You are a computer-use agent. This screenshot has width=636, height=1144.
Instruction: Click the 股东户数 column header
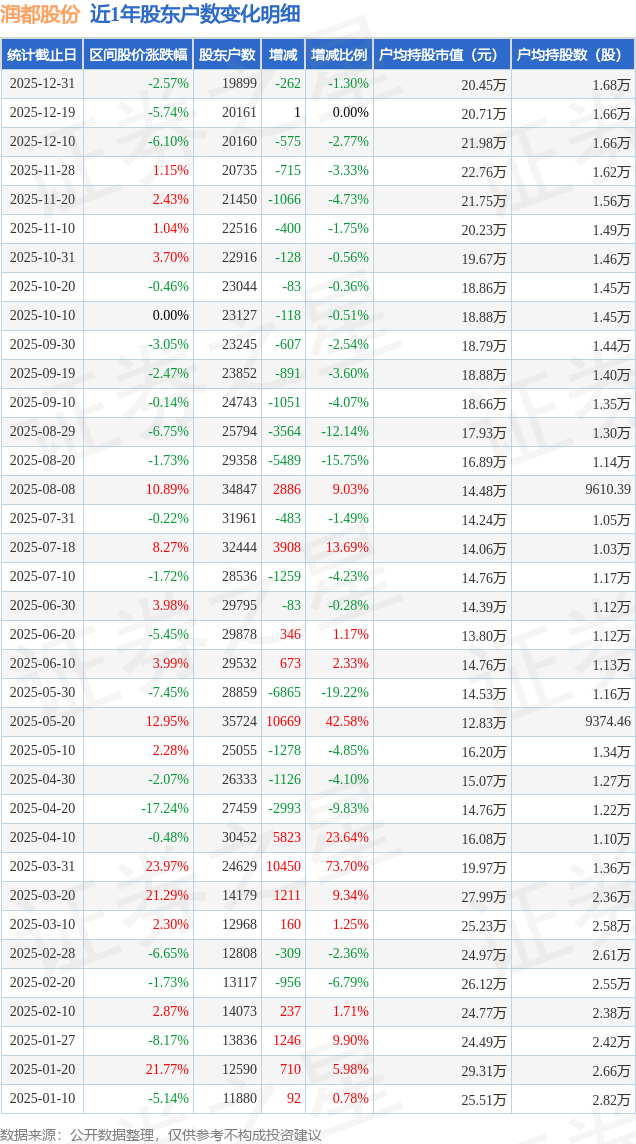pyautogui.click(x=227, y=55)
